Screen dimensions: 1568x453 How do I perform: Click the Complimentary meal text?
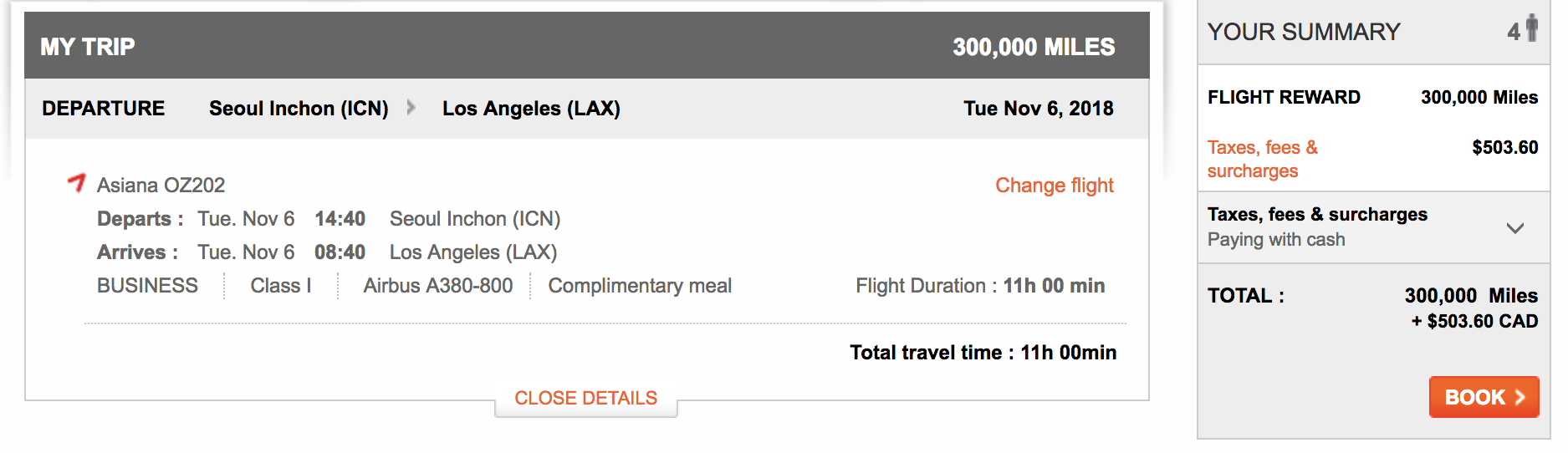click(640, 286)
